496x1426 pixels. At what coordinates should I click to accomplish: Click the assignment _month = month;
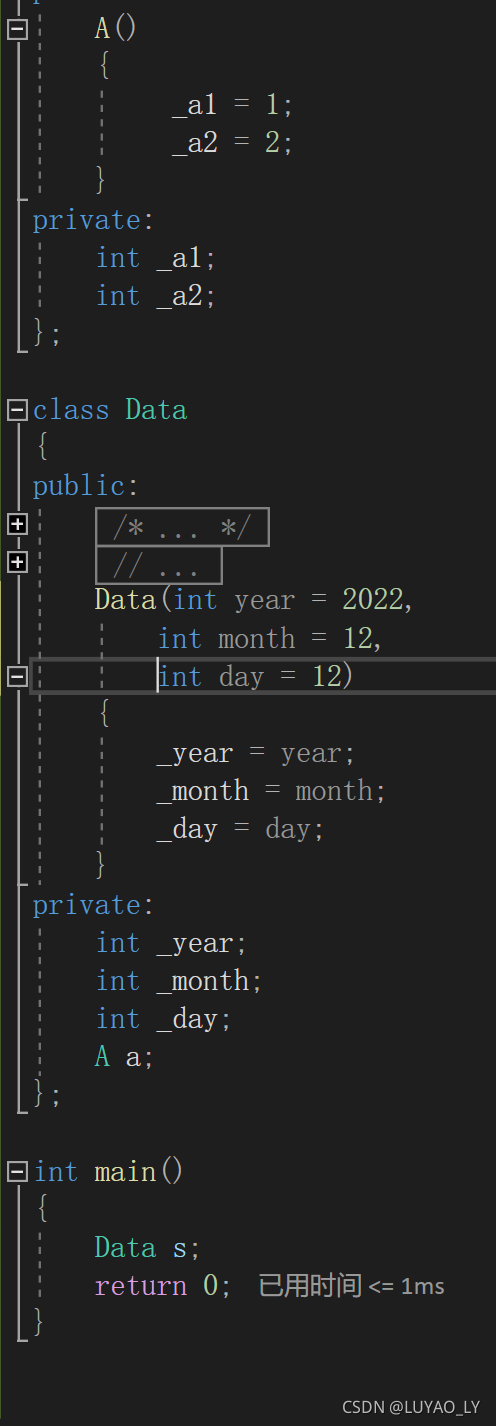(x=271, y=791)
